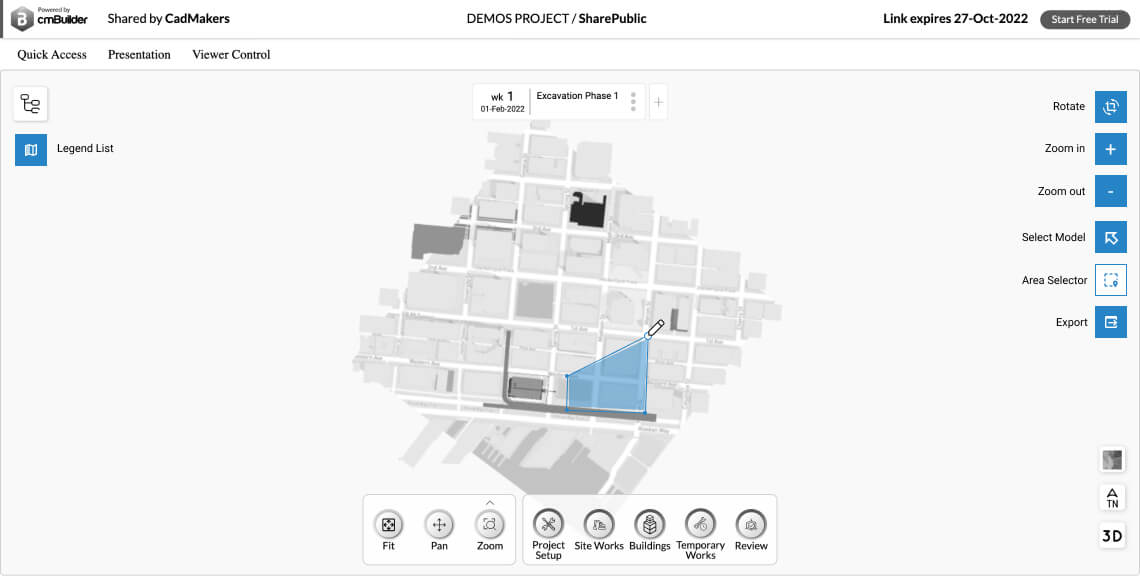Click the Rotate view icon
Screen dimensions: 1140x576
click(1110, 106)
